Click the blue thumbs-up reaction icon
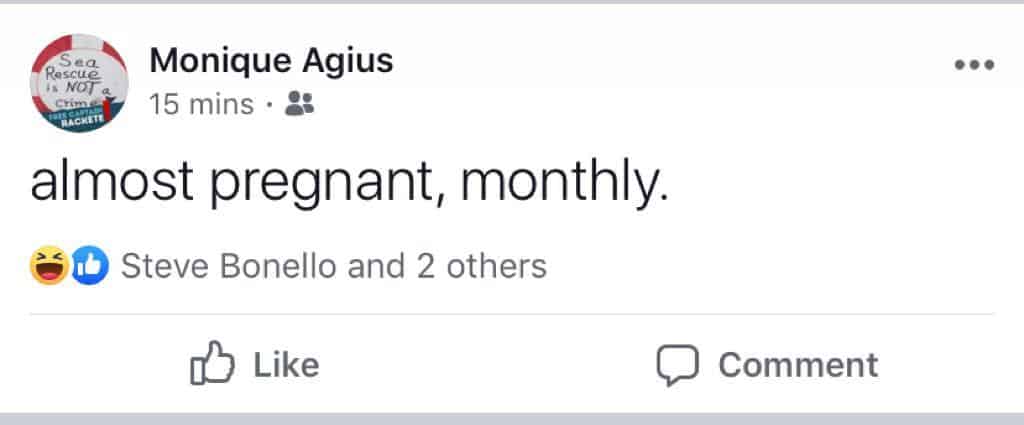This screenshot has width=1024, height=425. [x=93, y=267]
